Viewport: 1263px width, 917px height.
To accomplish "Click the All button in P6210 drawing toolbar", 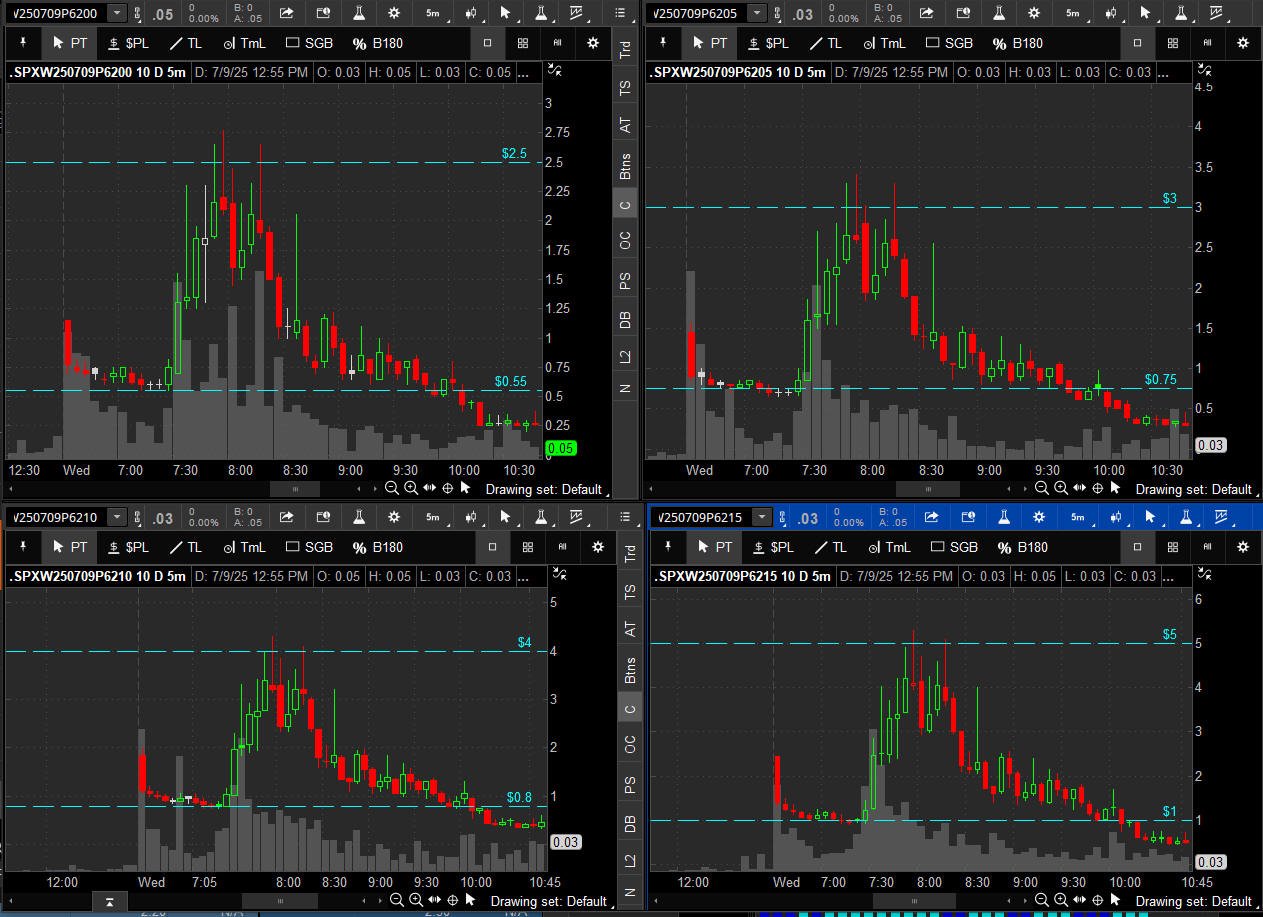I will pyautogui.click(x=563, y=547).
